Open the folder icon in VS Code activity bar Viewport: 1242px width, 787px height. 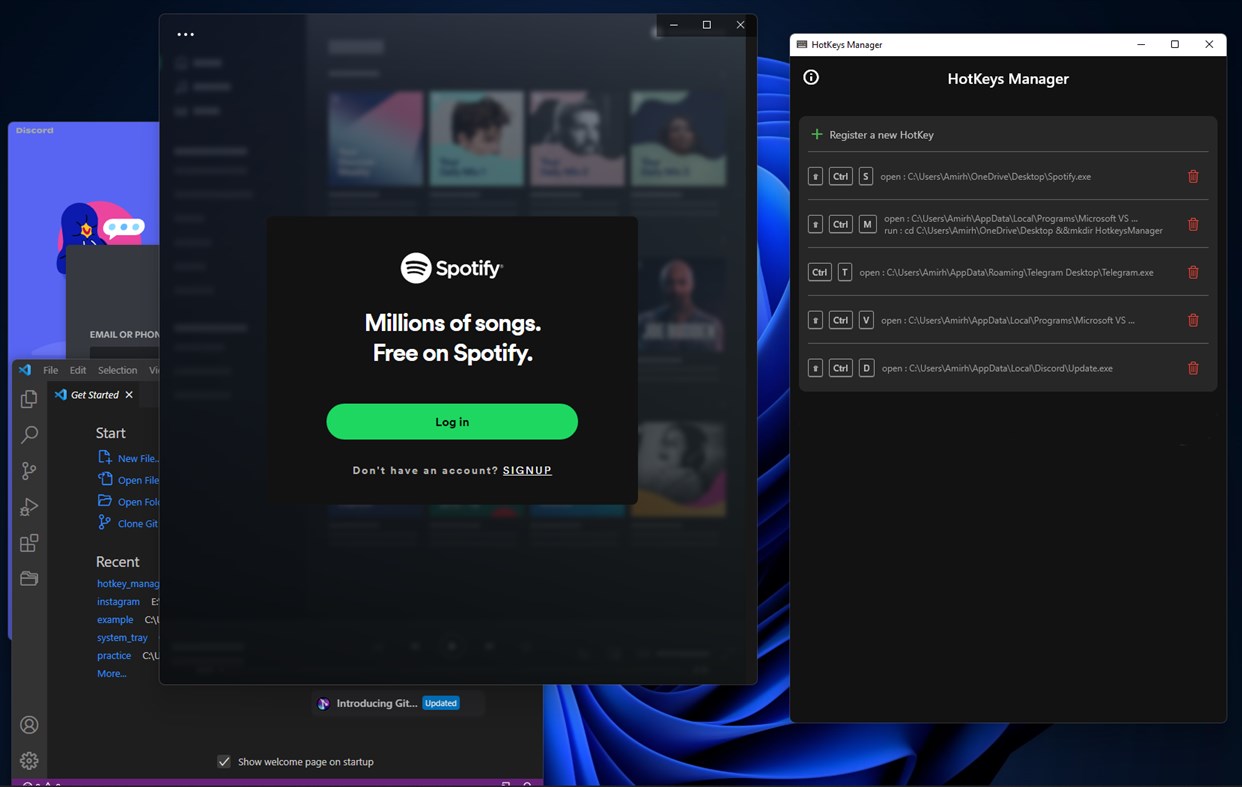29,578
